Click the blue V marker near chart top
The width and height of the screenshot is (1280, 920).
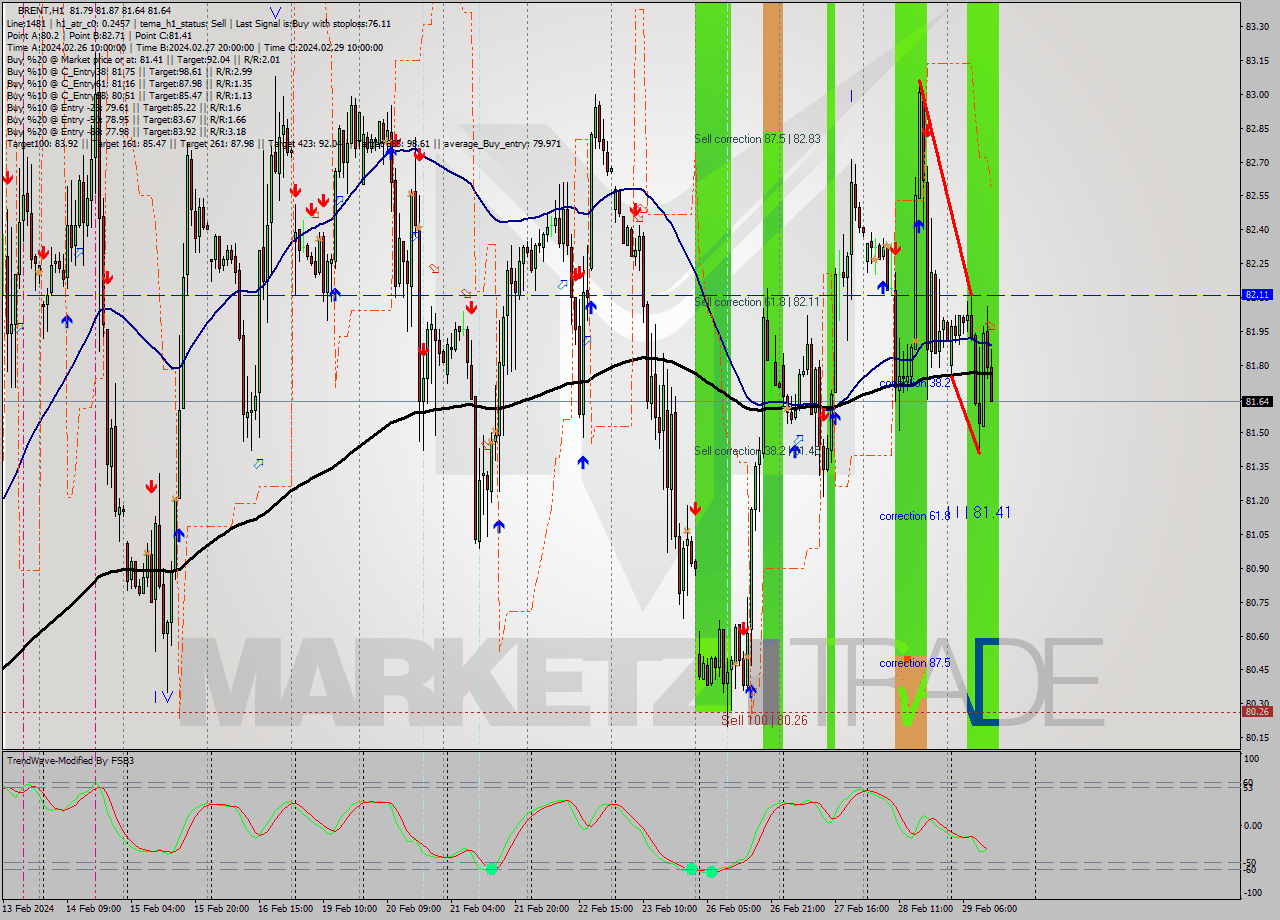click(x=275, y=13)
